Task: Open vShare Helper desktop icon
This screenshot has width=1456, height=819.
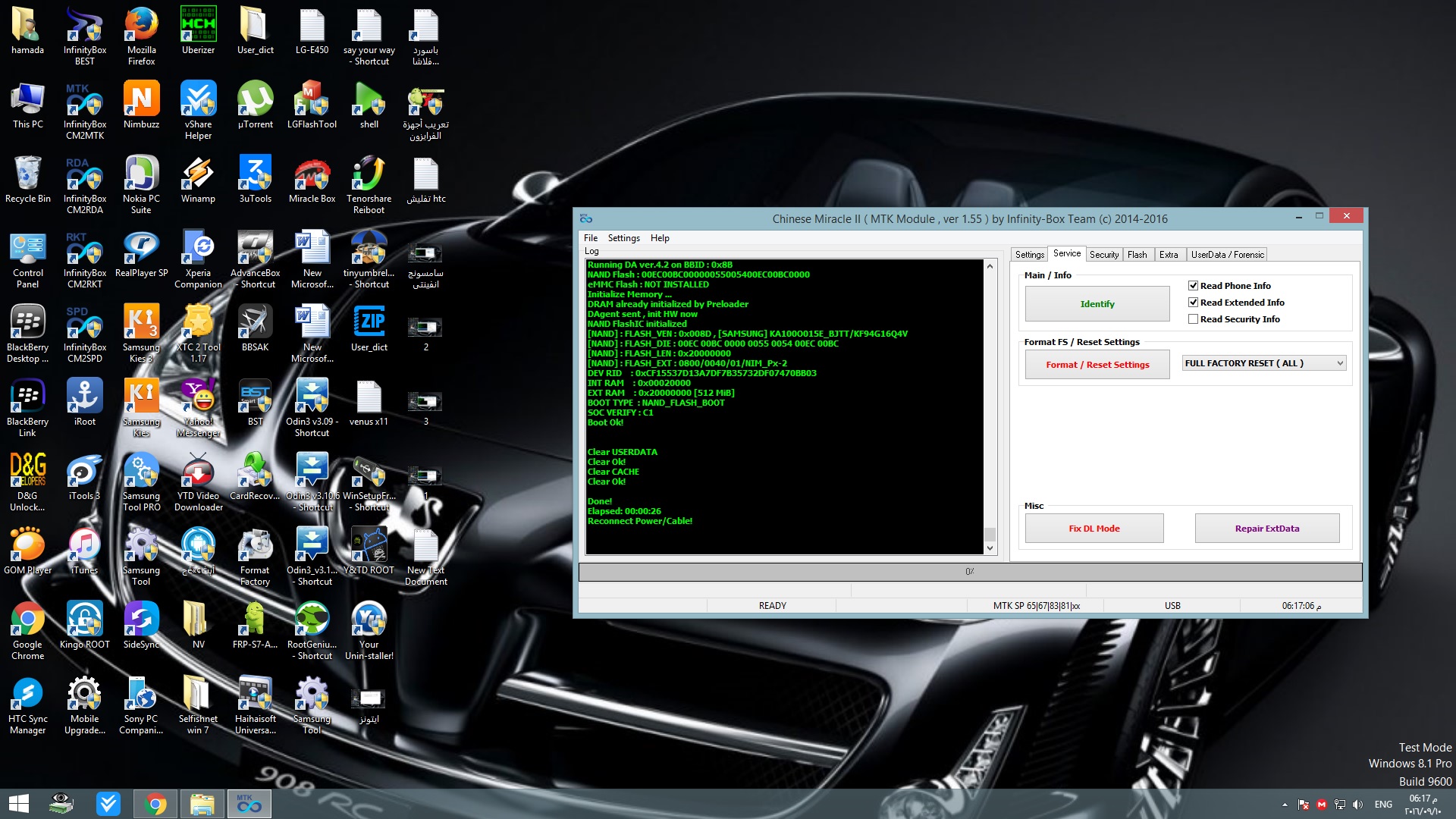Action: point(198,110)
